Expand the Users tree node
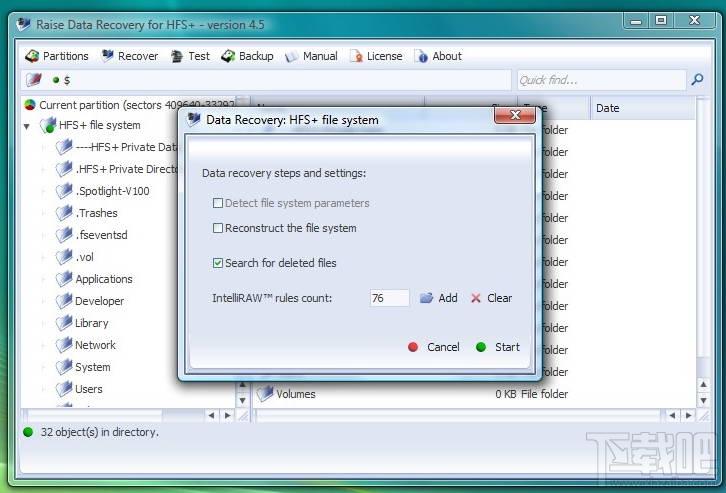726x493 pixels. tap(44, 389)
